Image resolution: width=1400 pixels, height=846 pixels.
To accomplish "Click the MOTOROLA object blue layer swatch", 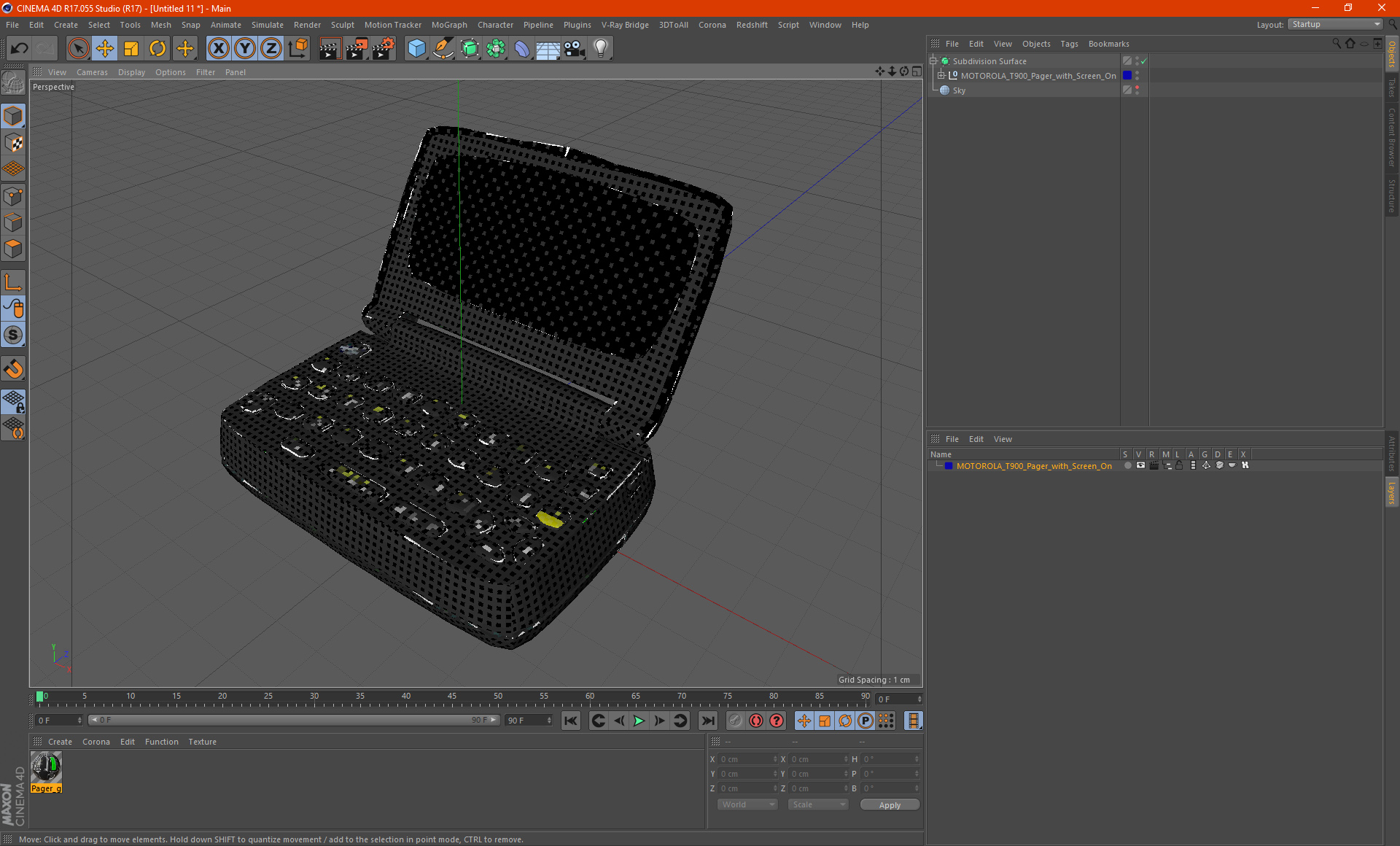I will click(1127, 76).
